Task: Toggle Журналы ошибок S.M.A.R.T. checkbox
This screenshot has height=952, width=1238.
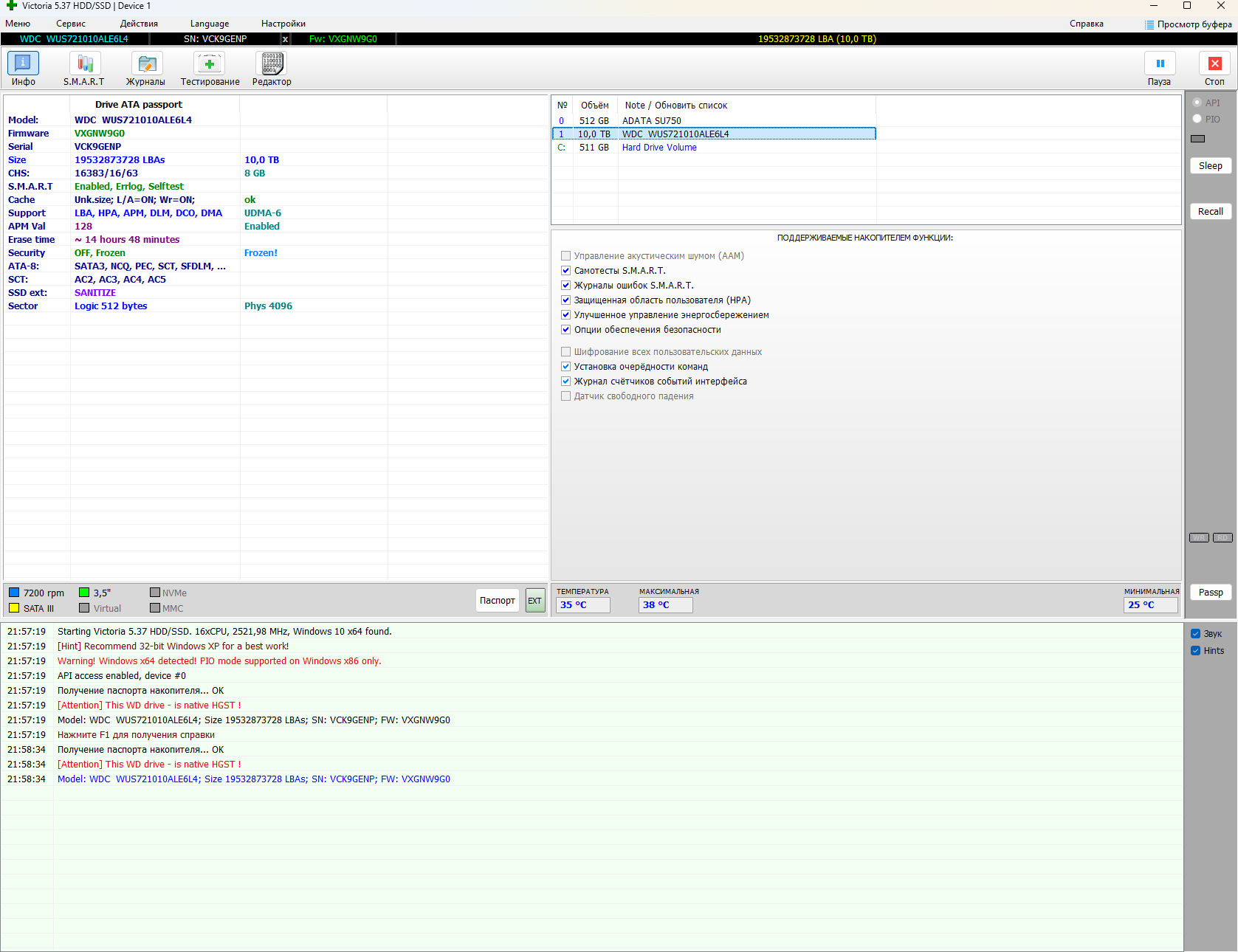Action: [x=566, y=286]
